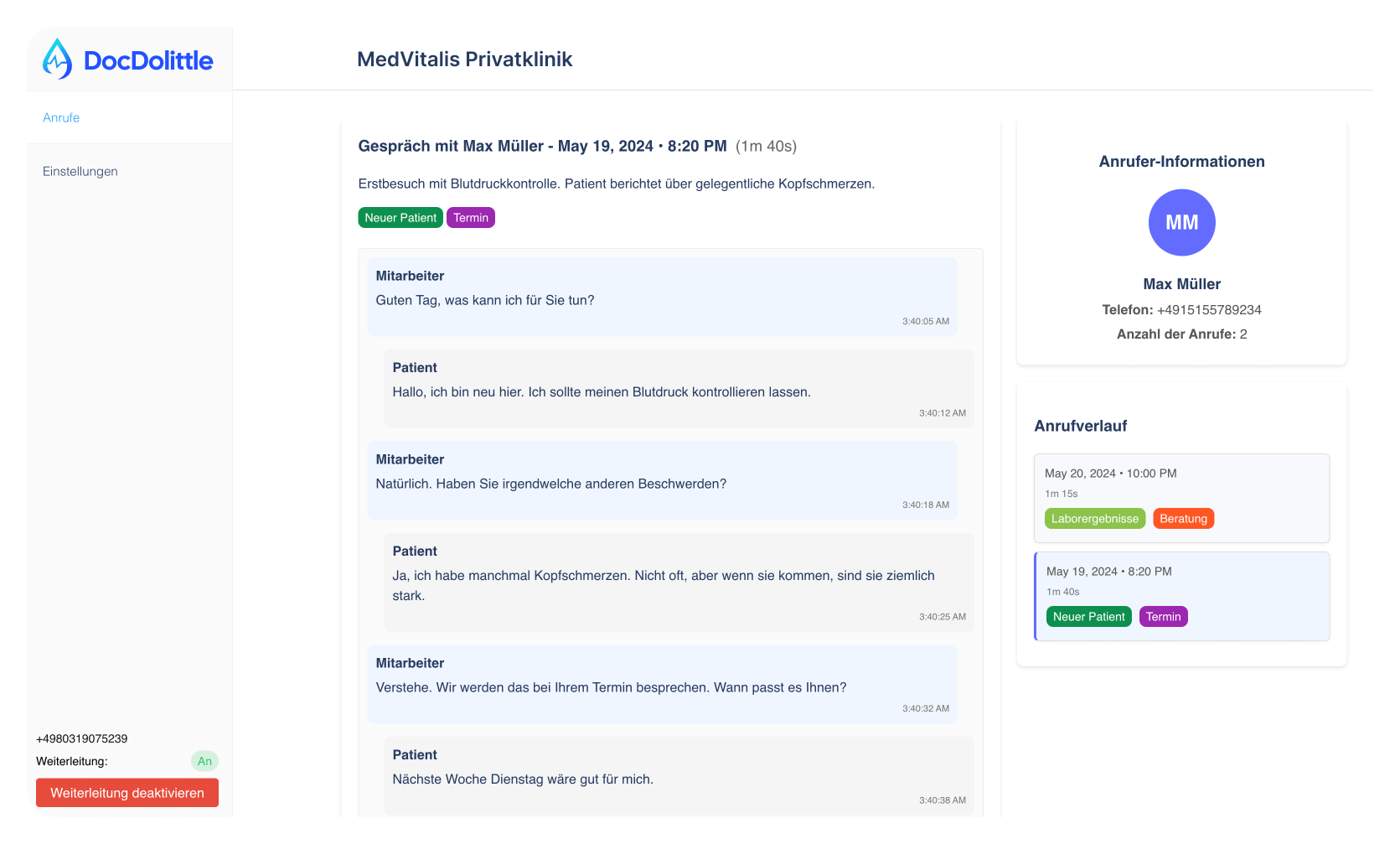Click the MM caller avatar circle
The height and width of the screenshot is (844, 1400).
pos(1181,222)
